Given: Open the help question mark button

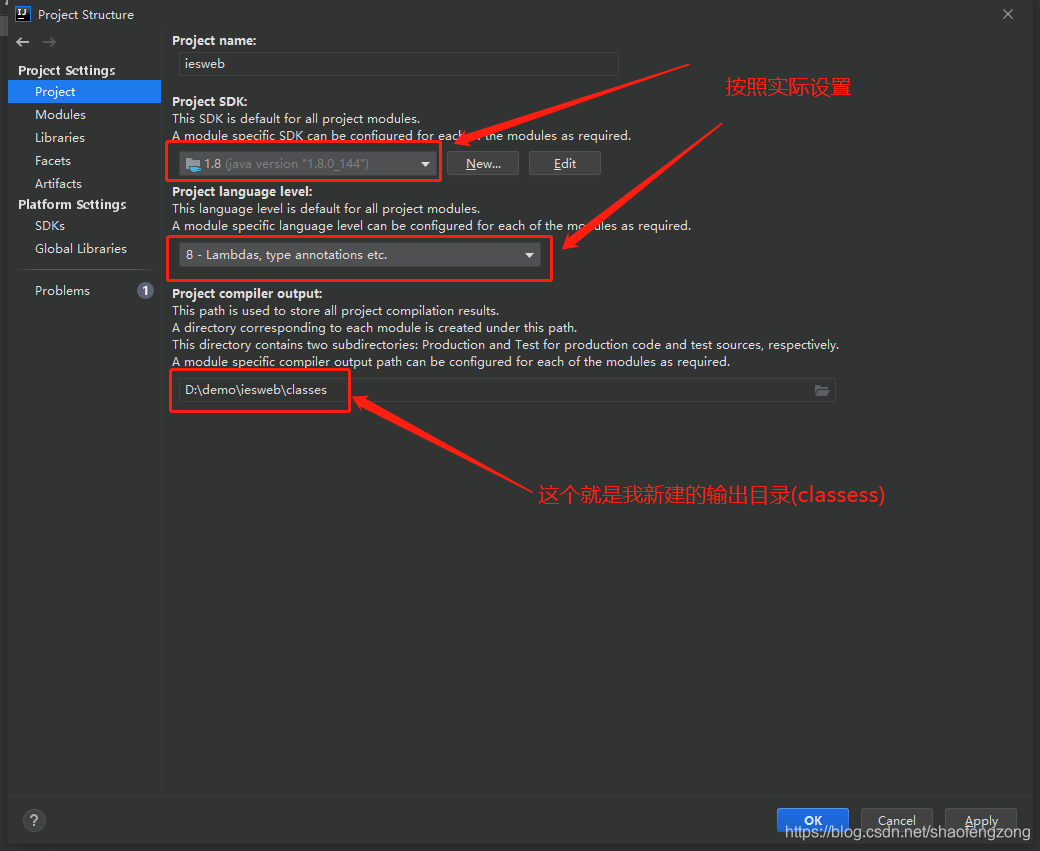Looking at the screenshot, I should (34, 820).
